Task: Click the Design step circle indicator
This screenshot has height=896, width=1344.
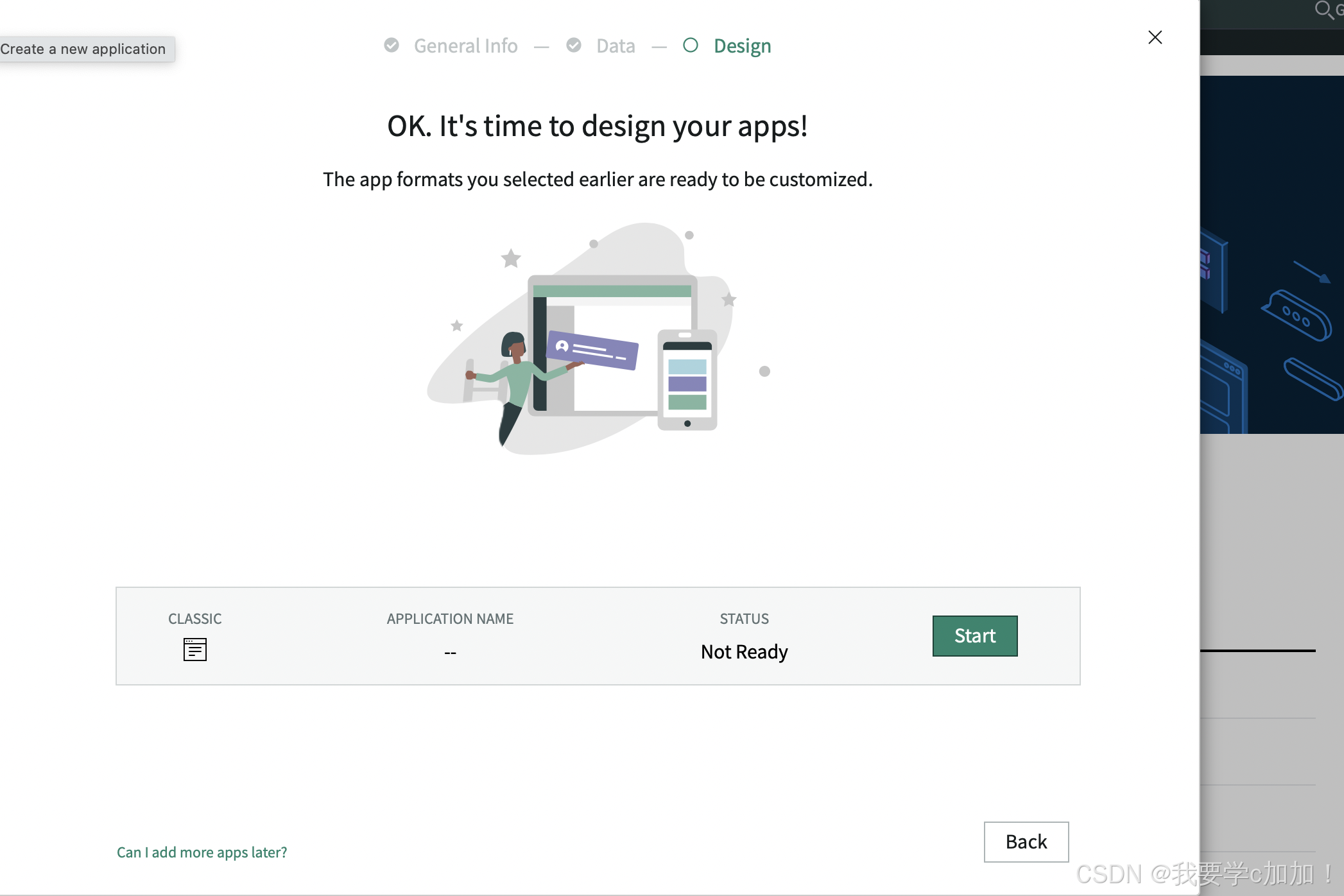Action: click(691, 45)
